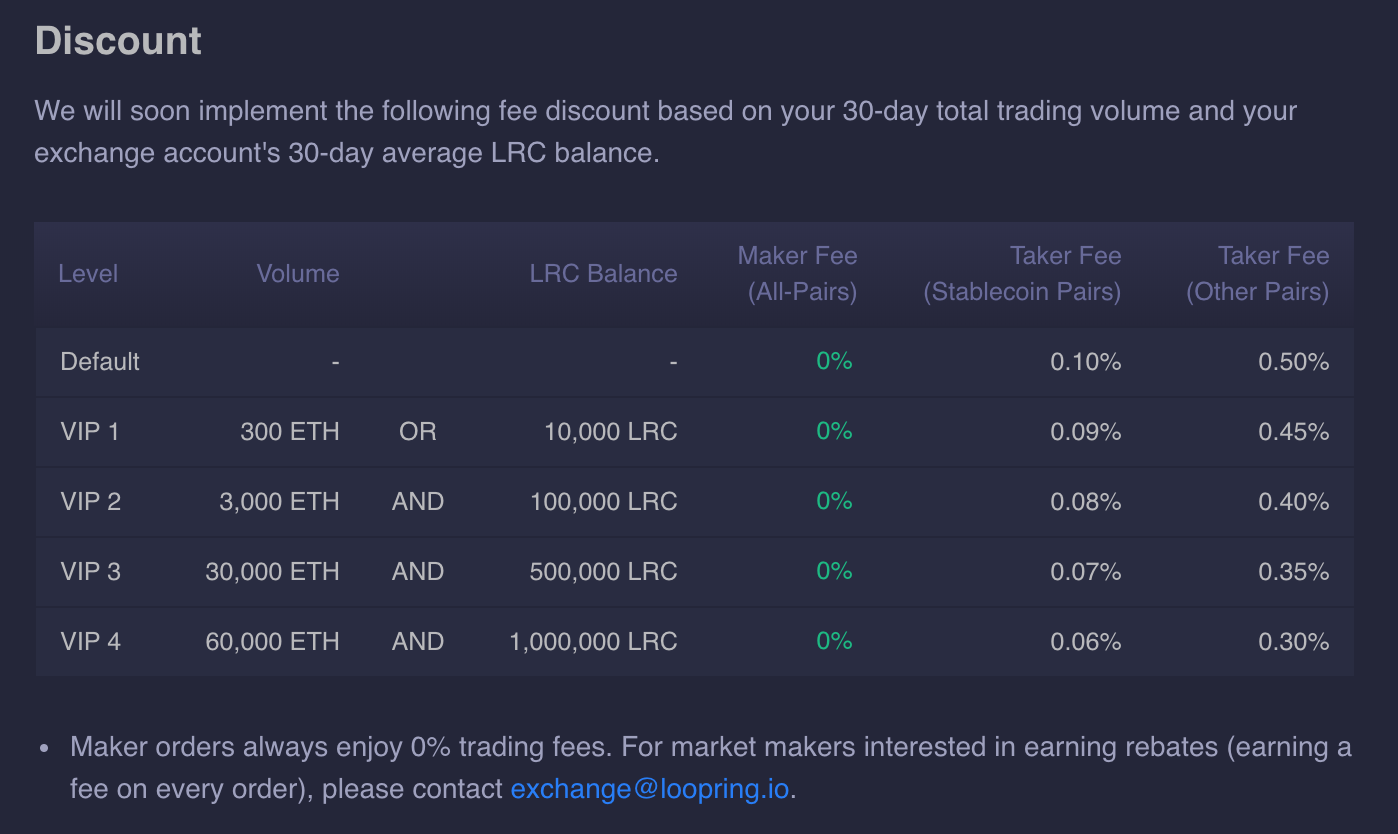
Task: Click the OR condition in VIP 1
Action: (418, 432)
